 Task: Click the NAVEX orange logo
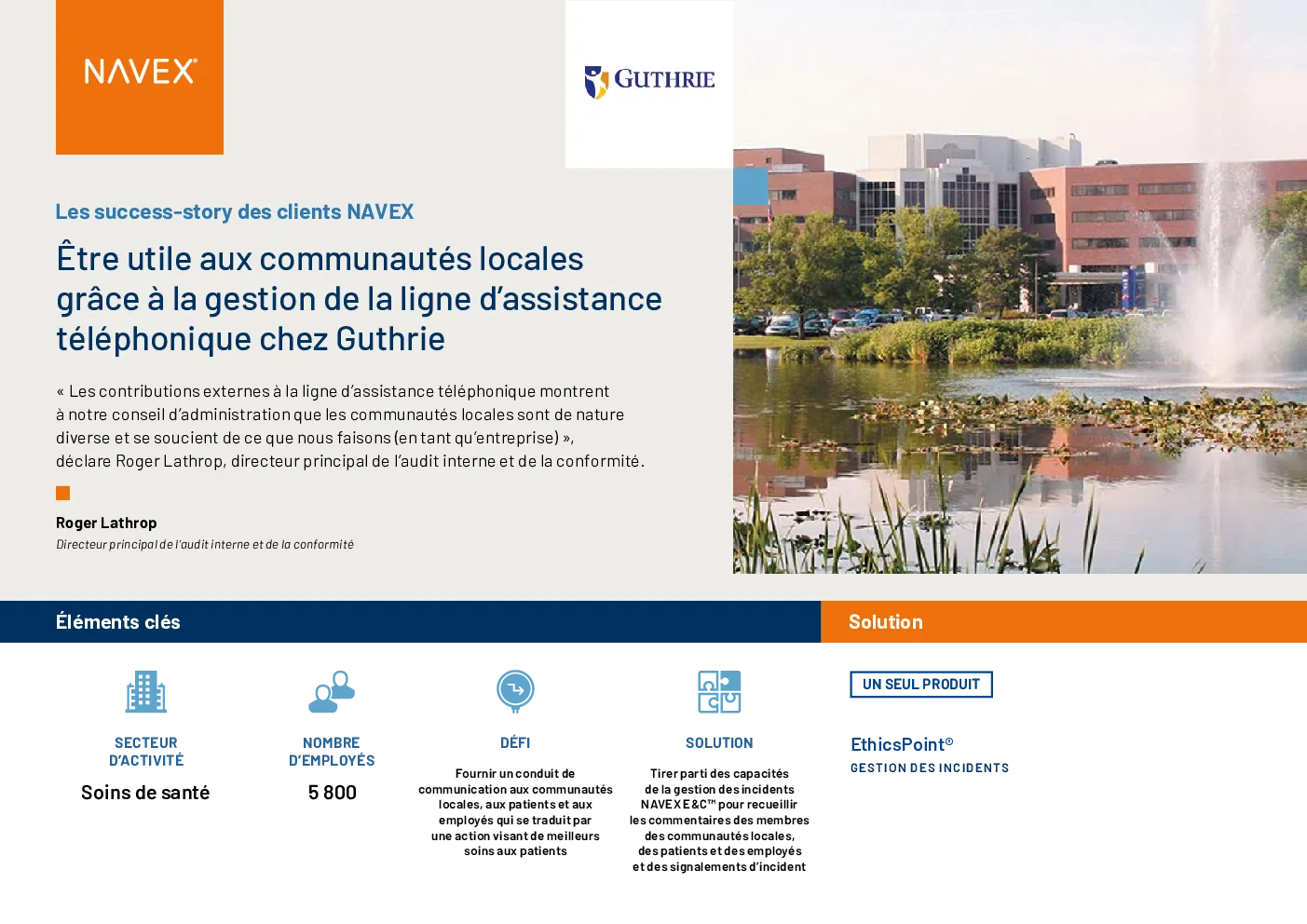pyautogui.click(x=140, y=76)
